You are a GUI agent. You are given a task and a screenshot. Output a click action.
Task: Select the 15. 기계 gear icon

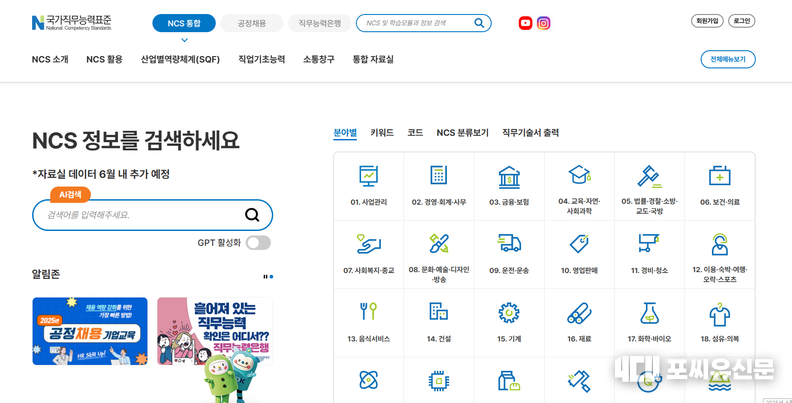click(x=509, y=313)
